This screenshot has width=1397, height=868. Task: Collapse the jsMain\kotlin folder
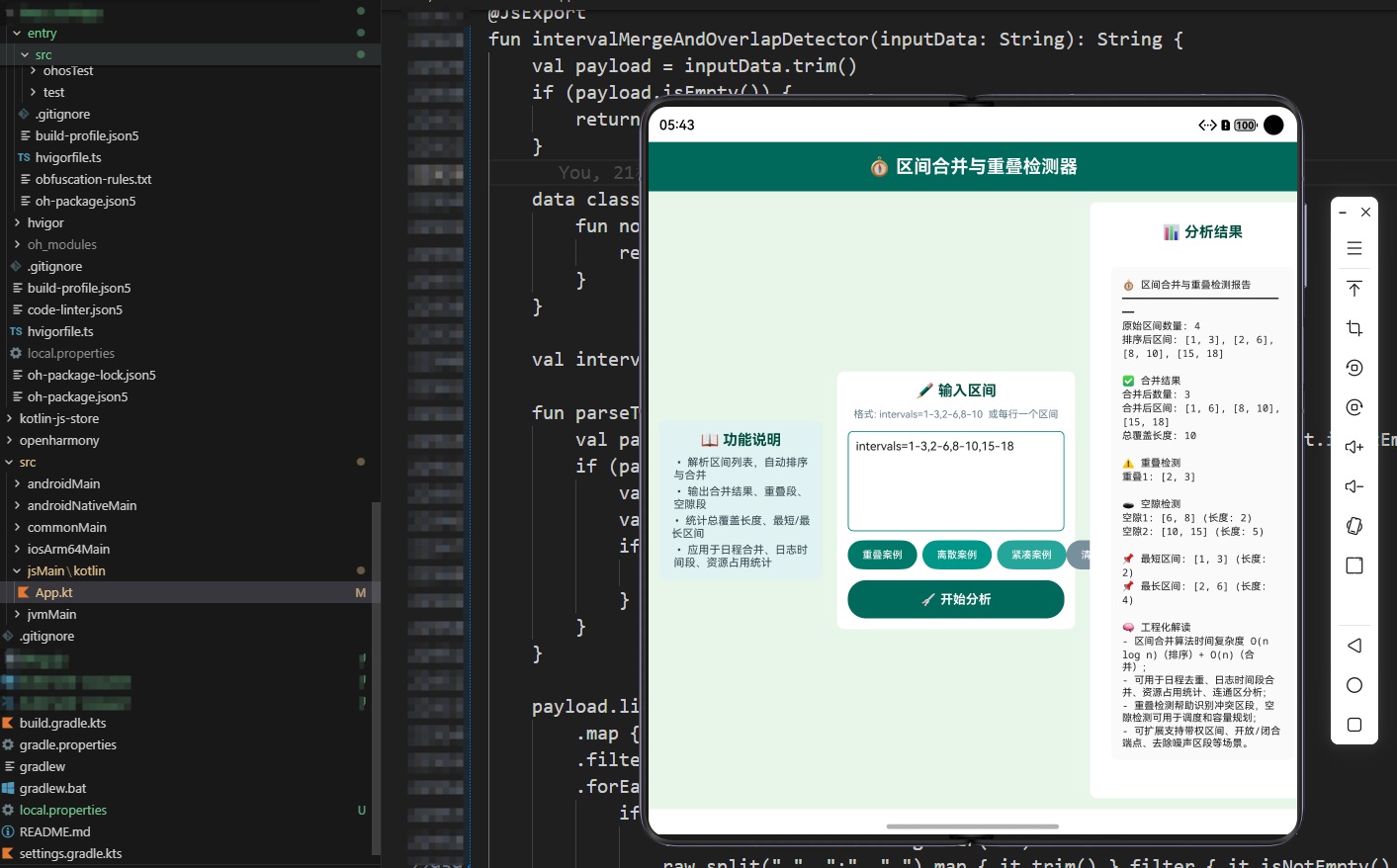(17, 570)
